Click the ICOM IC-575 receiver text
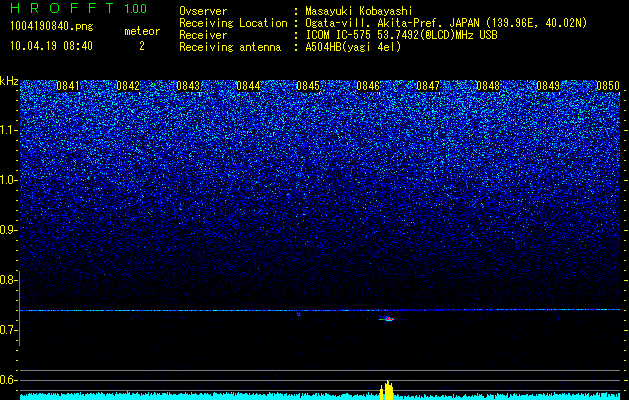The height and width of the screenshot is (400, 629). click(401, 35)
